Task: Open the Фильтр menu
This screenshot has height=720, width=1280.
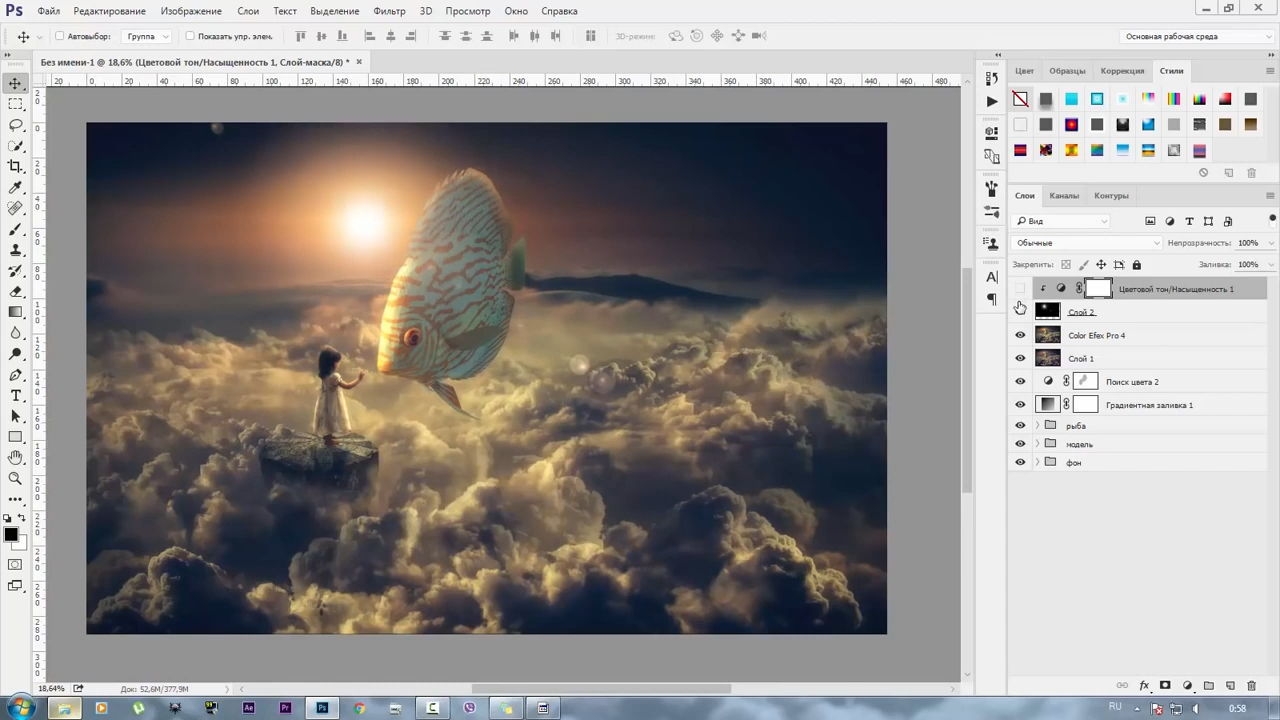Action: point(389,11)
